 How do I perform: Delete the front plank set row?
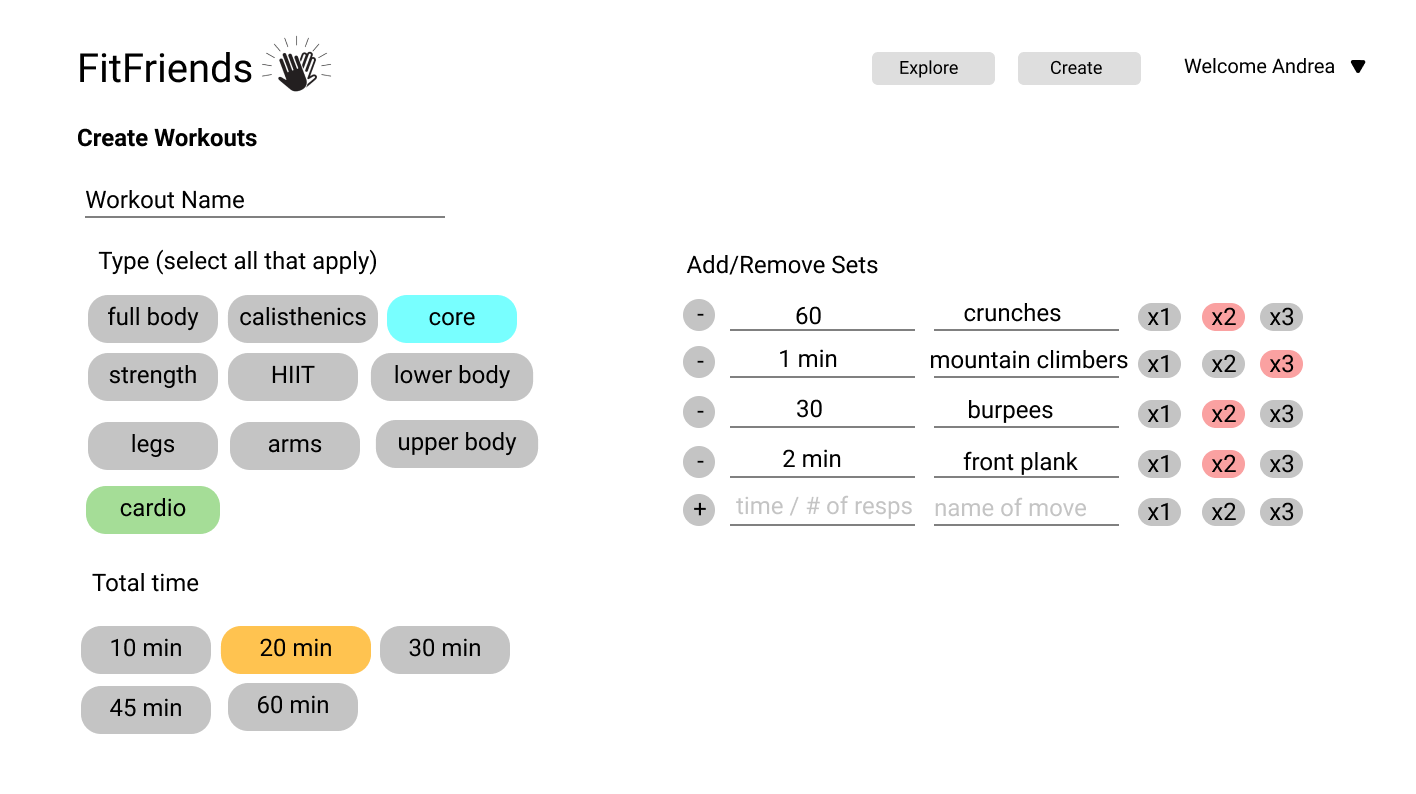[699, 461]
